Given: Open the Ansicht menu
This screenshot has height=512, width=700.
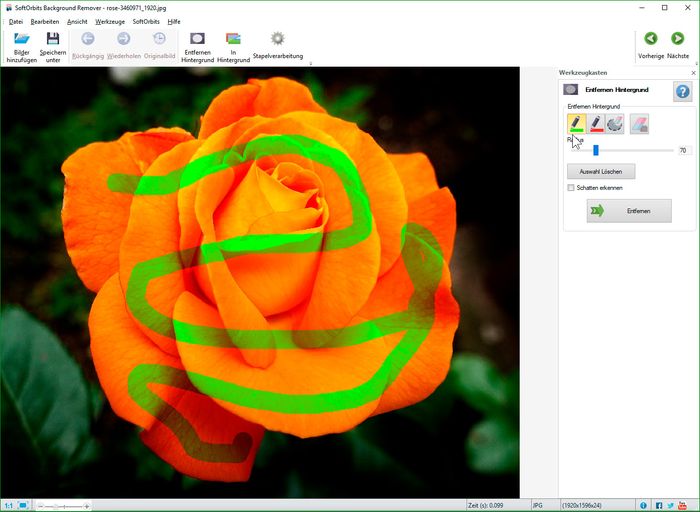Looking at the screenshot, I should (x=77, y=21).
